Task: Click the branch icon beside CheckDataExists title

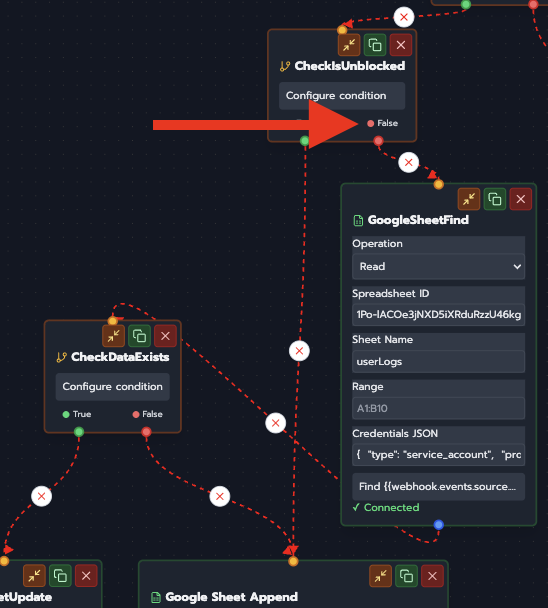Action: (x=61, y=357)
